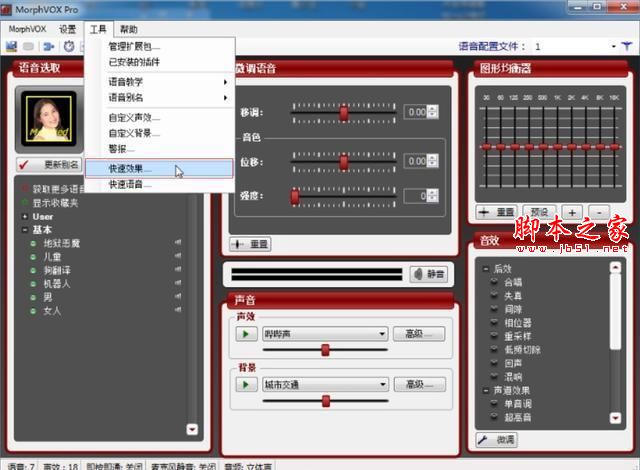Select 已安装的插件 menu entry
Viewport: 640px width, 470px height.
coord(160,62)
